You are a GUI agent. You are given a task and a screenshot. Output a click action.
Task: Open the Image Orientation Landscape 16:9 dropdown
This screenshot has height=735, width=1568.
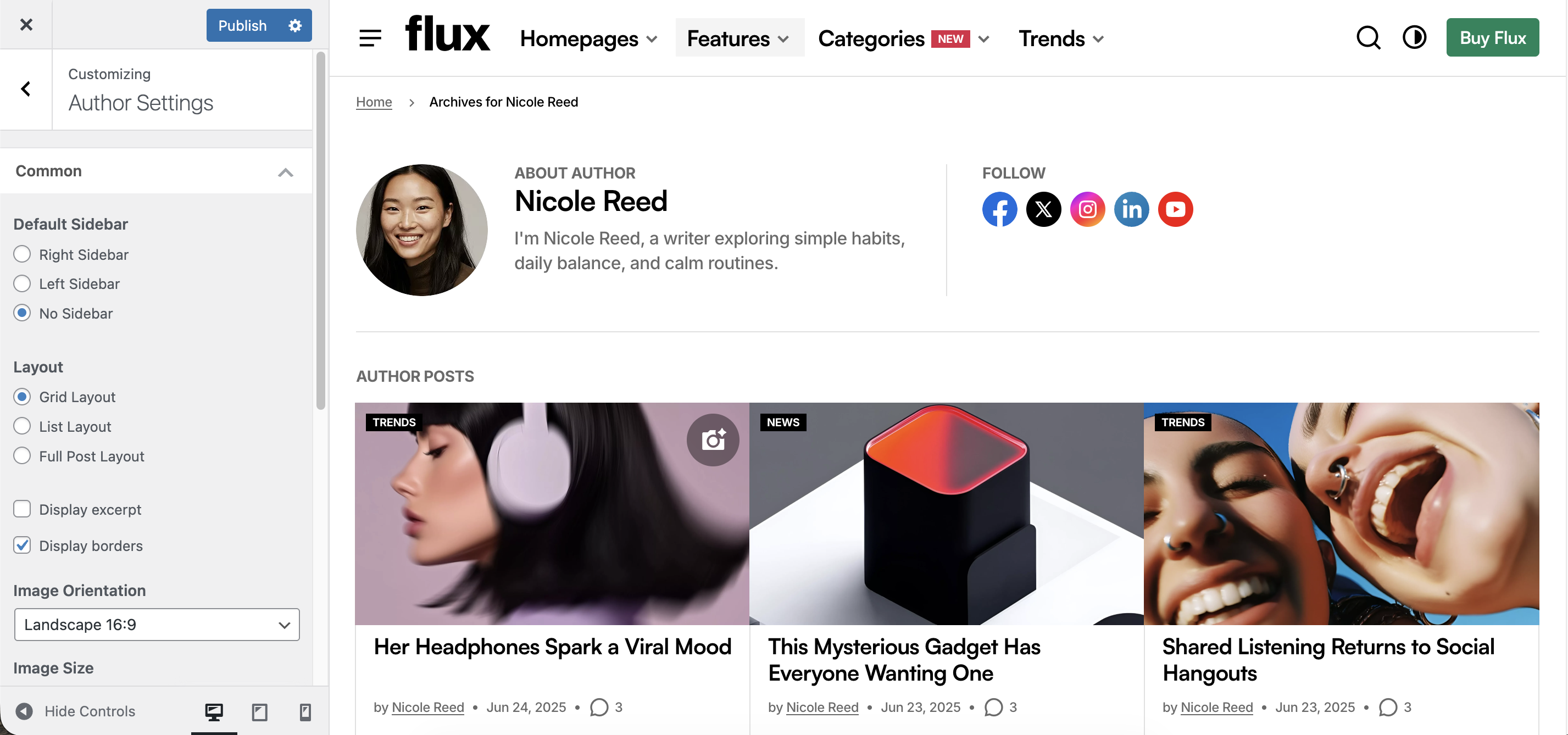tap(157, 624)
